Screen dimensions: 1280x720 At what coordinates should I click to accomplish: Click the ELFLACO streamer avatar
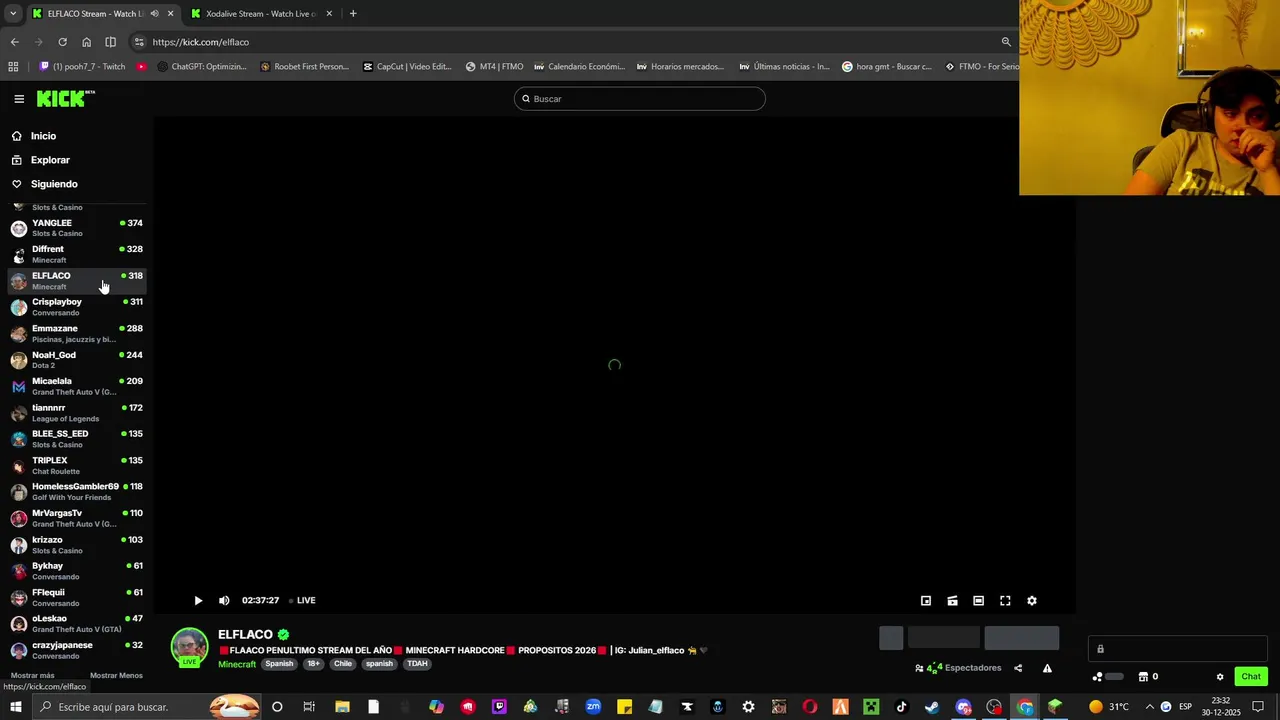pos(189,646)
